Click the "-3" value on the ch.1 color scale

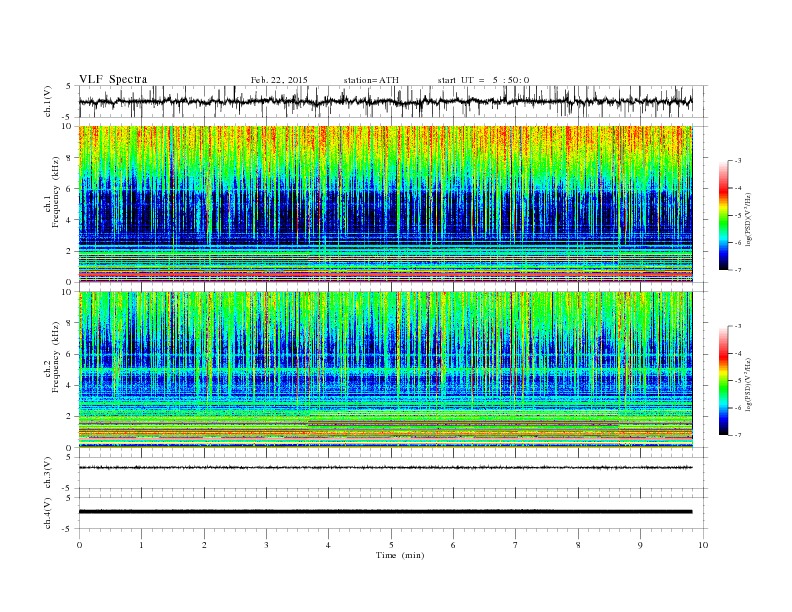point(738,161)
